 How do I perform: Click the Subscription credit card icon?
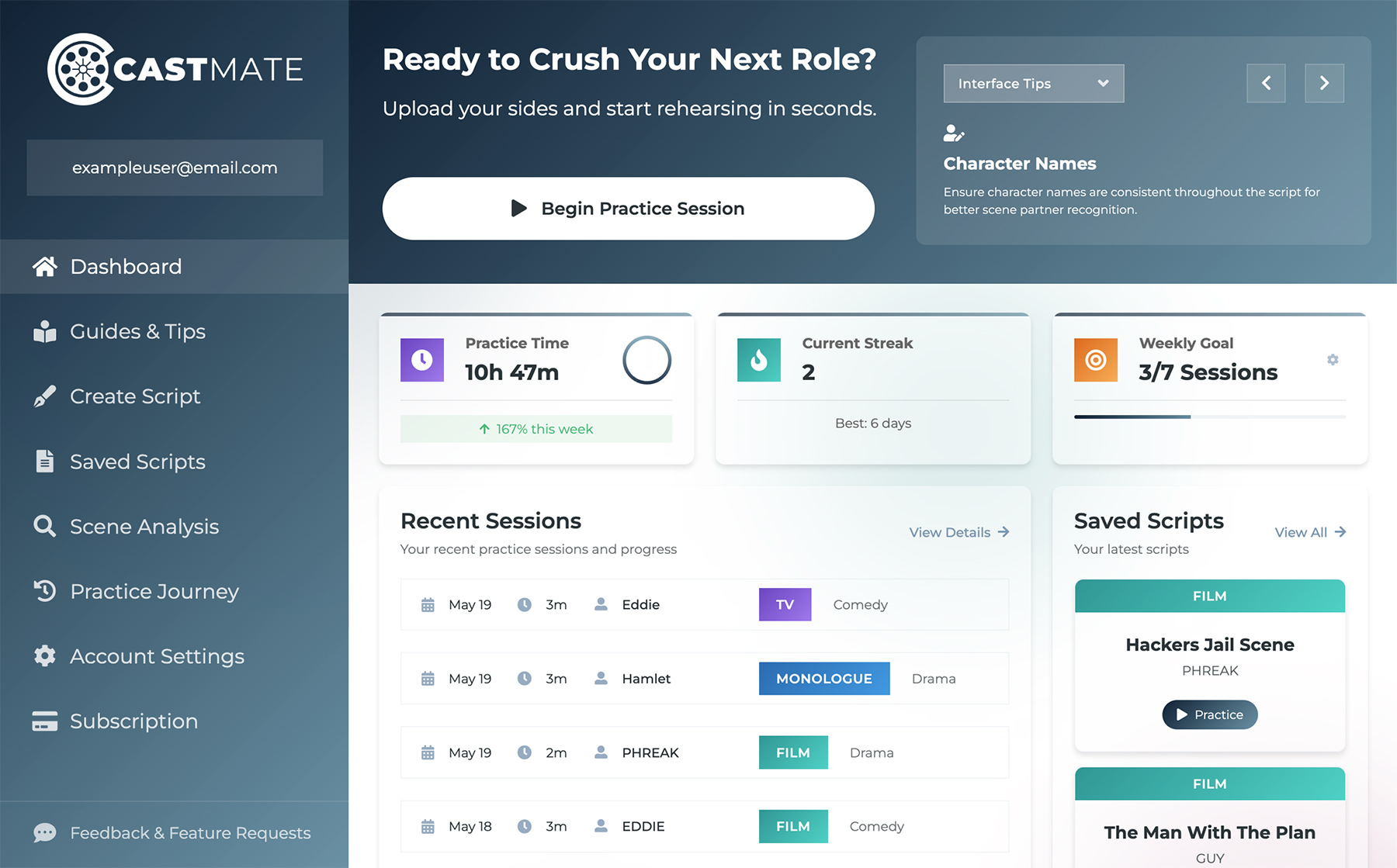coord(44,721)
